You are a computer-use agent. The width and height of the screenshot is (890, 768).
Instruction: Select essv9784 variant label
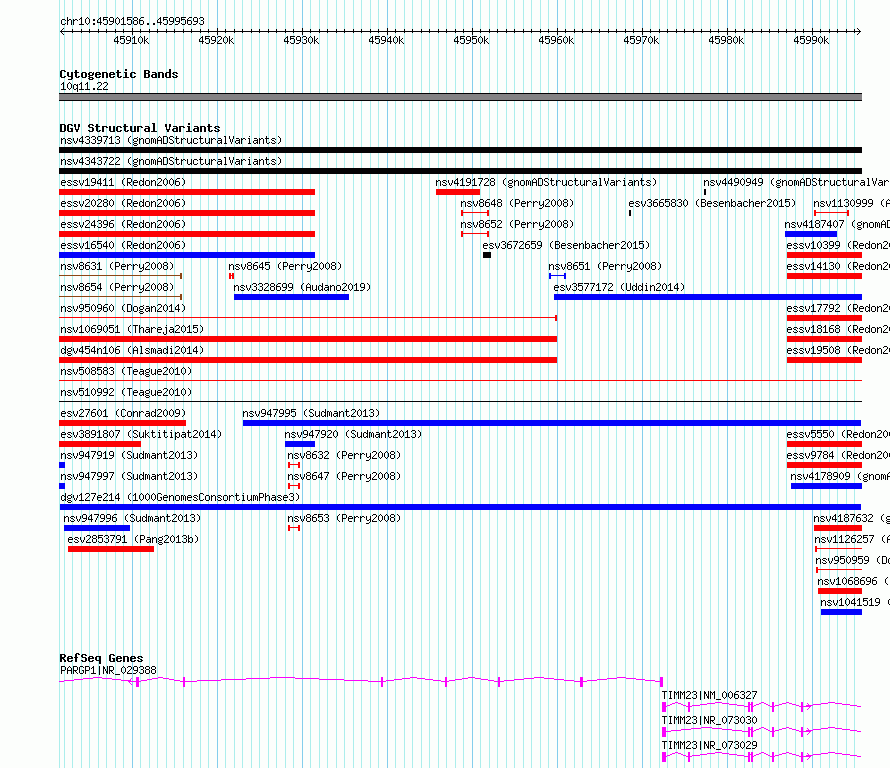pos(838,455)
